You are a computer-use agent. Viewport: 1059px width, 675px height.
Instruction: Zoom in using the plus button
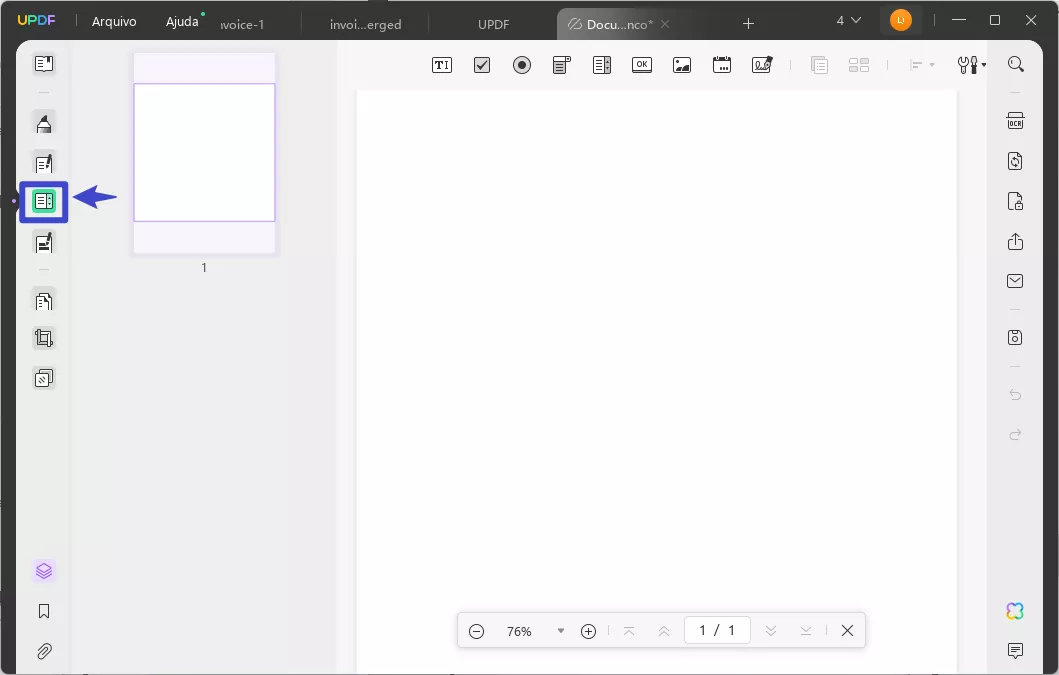pos(588,631)
